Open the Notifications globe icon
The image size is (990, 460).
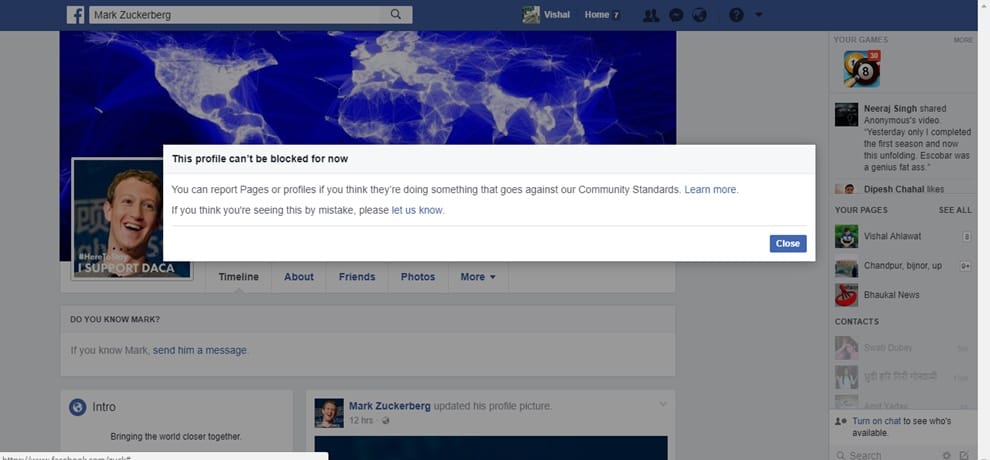click(x=699, y=15)
